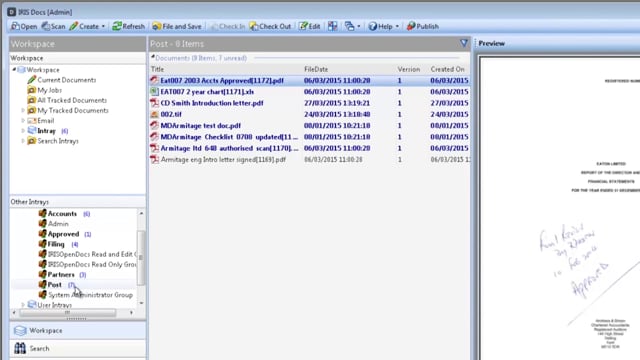Expand the User Intrays node
Image resolution: width=640 pixels, height=360 pixels.
tap(23, 305)
